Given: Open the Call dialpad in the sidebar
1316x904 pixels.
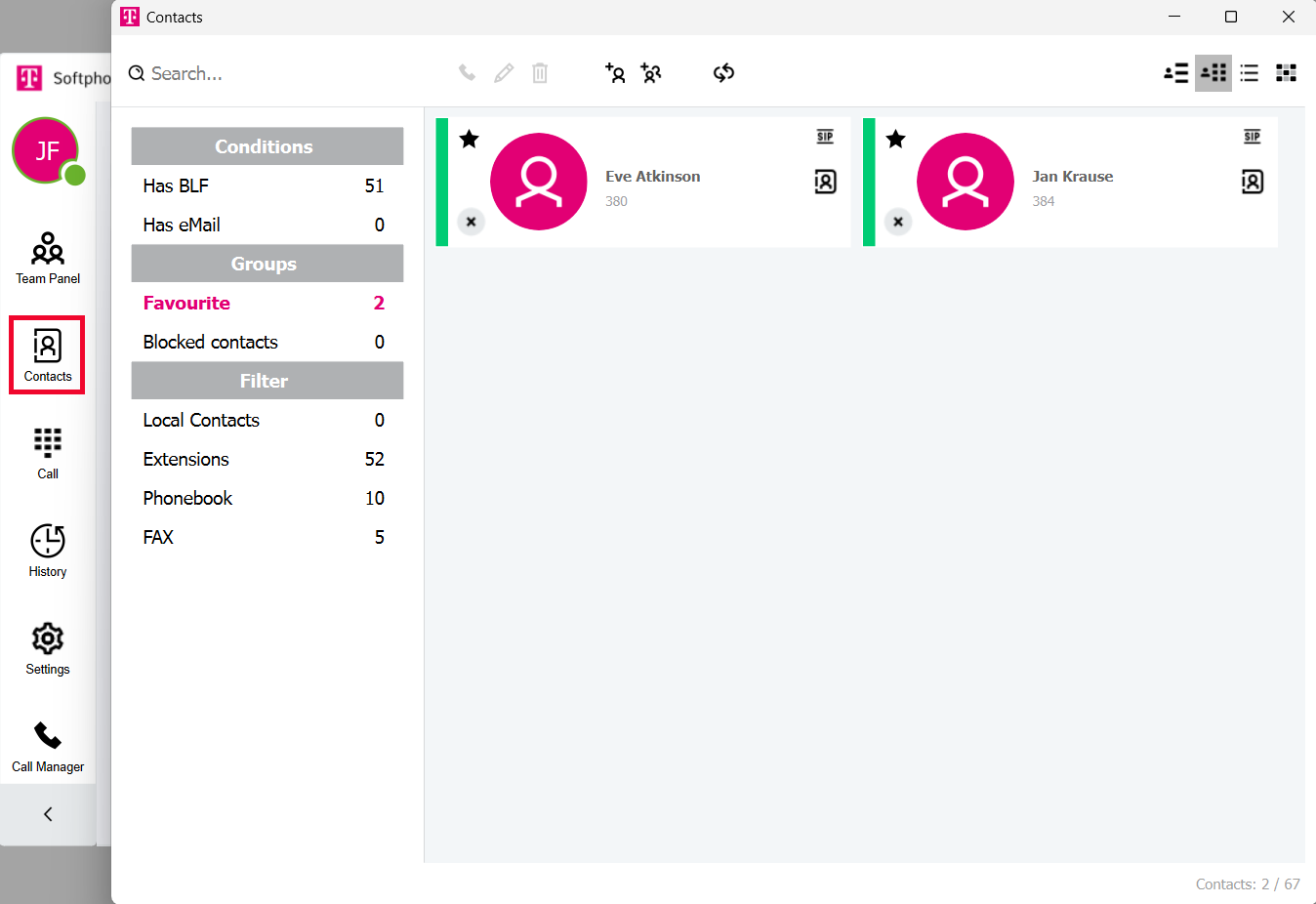Looking at the screenshot, I should (x=48, y=453).
